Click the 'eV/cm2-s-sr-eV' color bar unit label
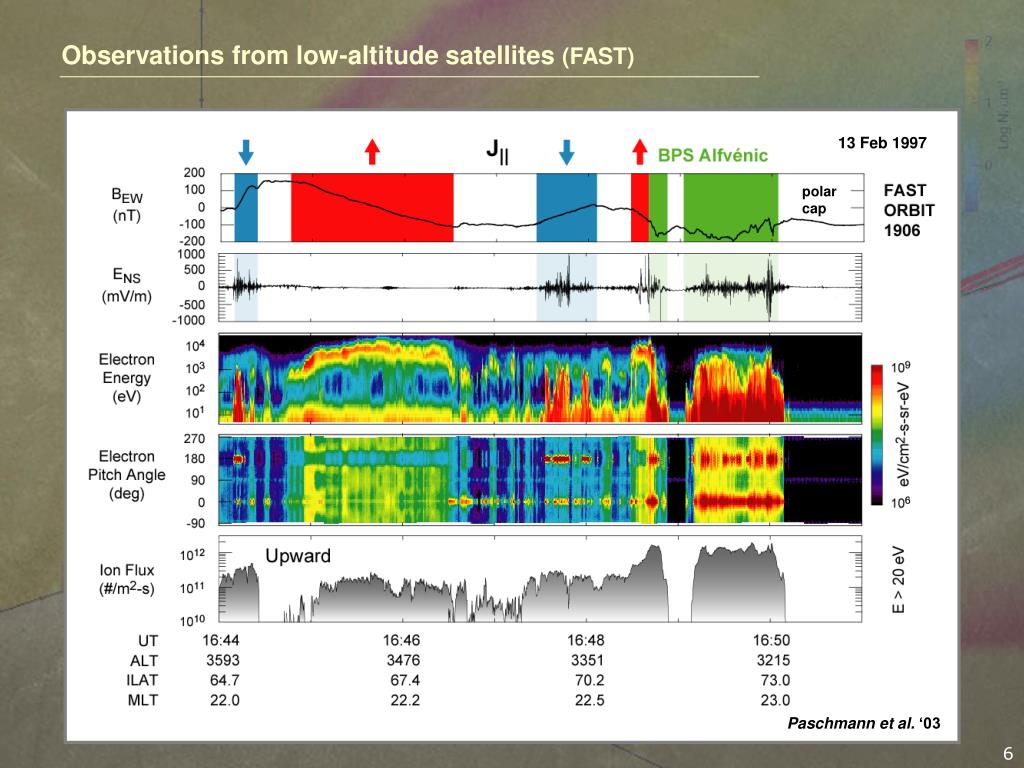Viewport: 1024px width, 768px height. tap(904, 434)
